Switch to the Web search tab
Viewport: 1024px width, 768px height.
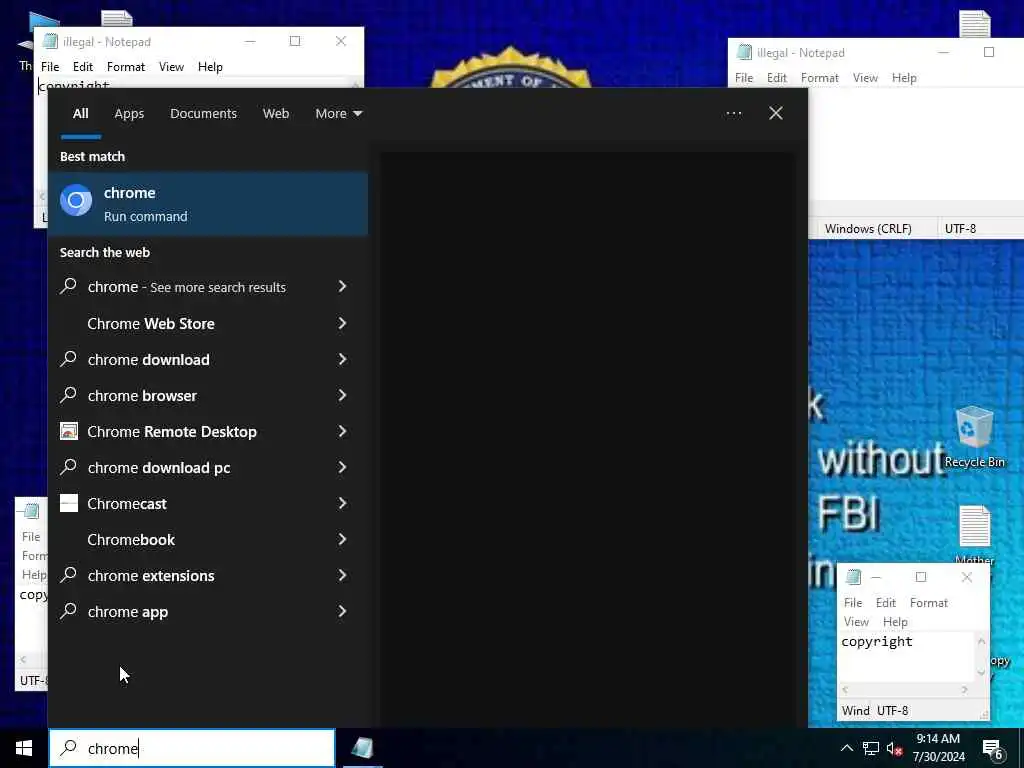[276, 114]
